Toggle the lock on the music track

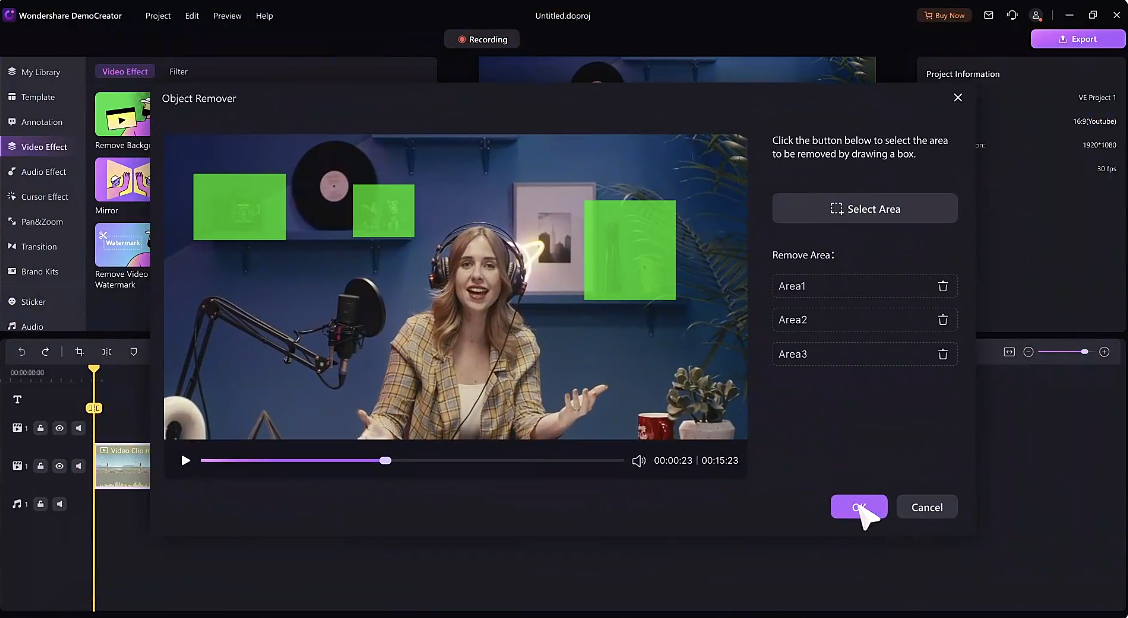tap(40, 504)
